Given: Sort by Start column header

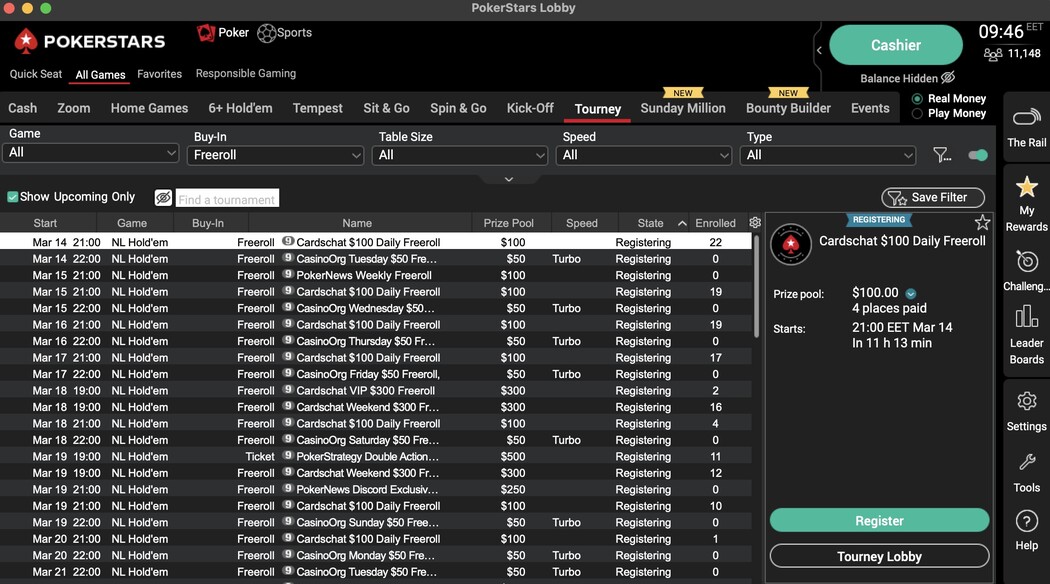Looking at the screenshot, I should pos(45,223).
